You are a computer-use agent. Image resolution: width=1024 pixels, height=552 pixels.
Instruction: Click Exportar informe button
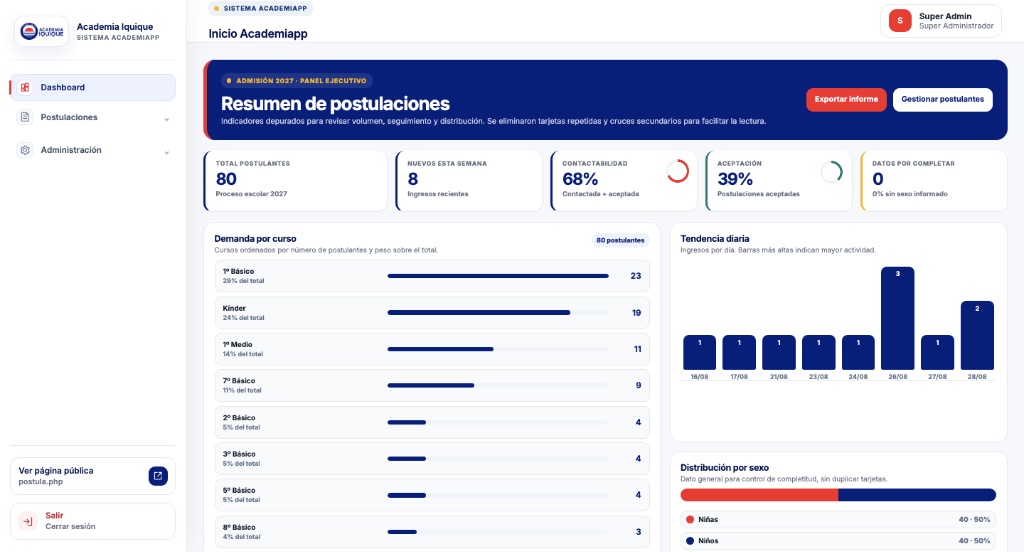(x=846, y=99)
